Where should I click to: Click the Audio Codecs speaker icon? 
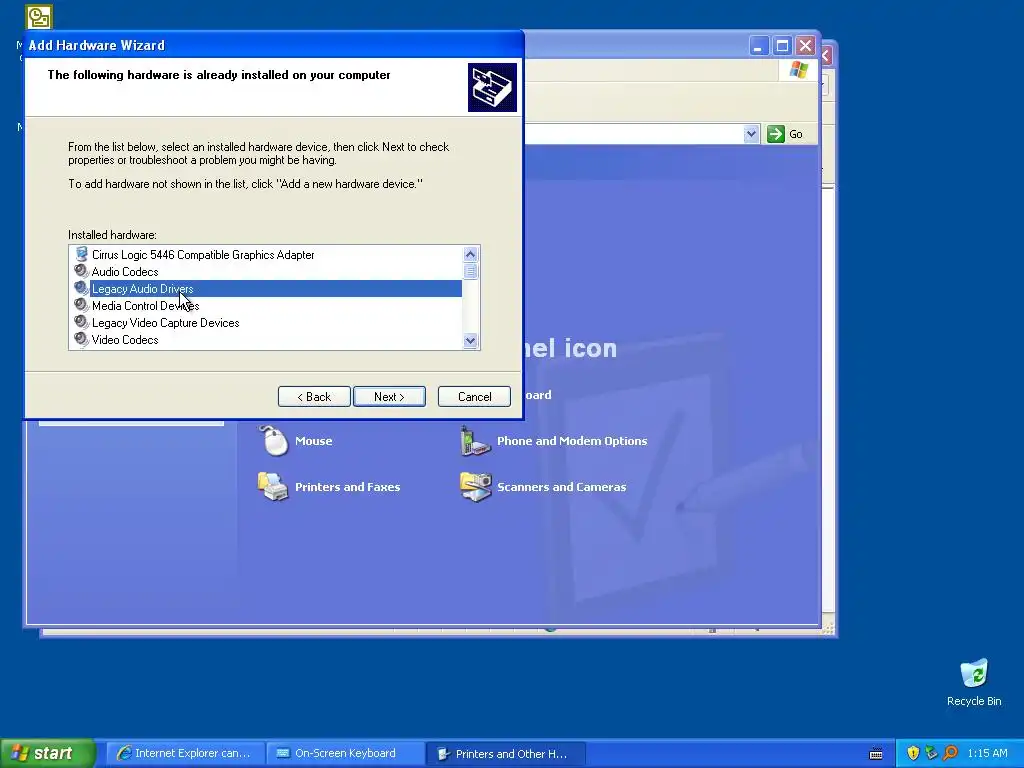coord(81,271)
